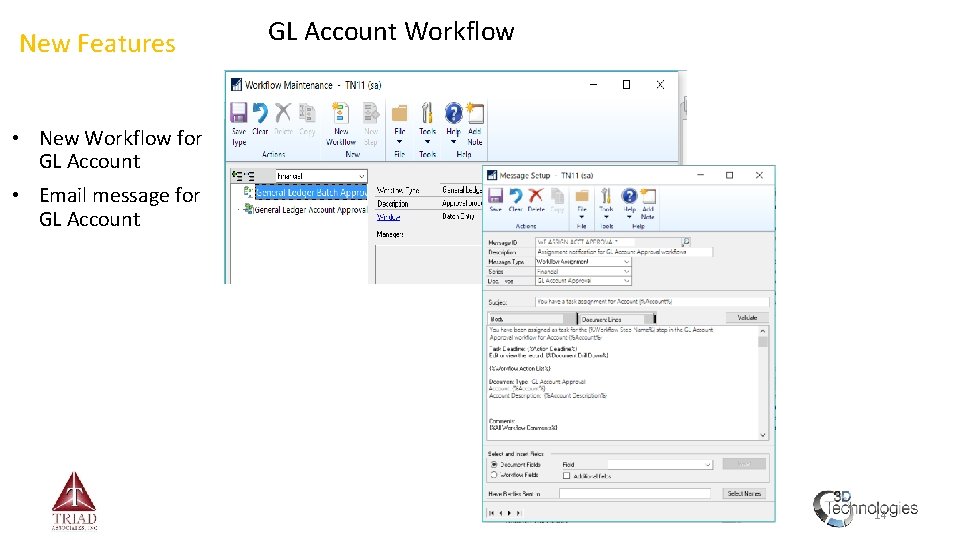Go to first record in Message Setup
Viewport: 960px width, 540px height.
pyautogui.click(x=492, y=513)
